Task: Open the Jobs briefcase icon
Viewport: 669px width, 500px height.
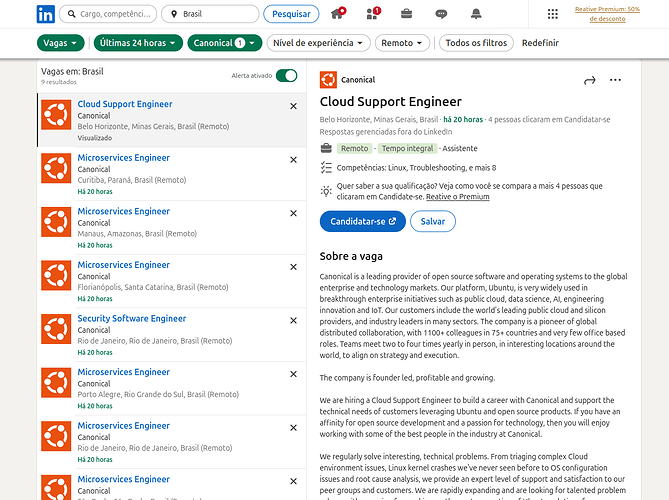Action: coord(407,14)
